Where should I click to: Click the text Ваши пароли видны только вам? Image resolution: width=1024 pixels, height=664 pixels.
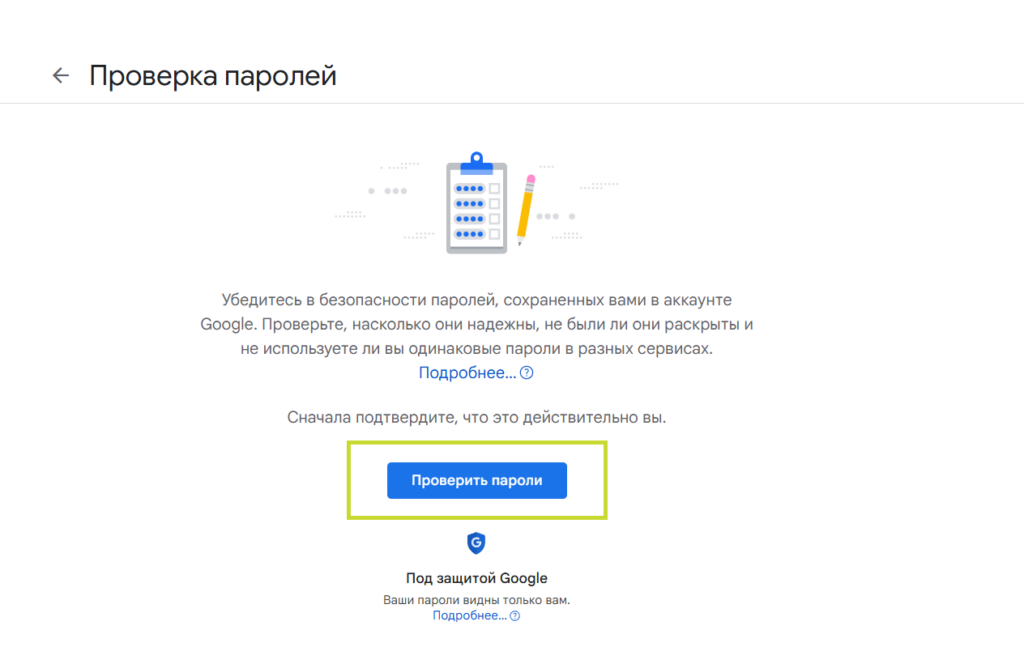click(476, 600)
